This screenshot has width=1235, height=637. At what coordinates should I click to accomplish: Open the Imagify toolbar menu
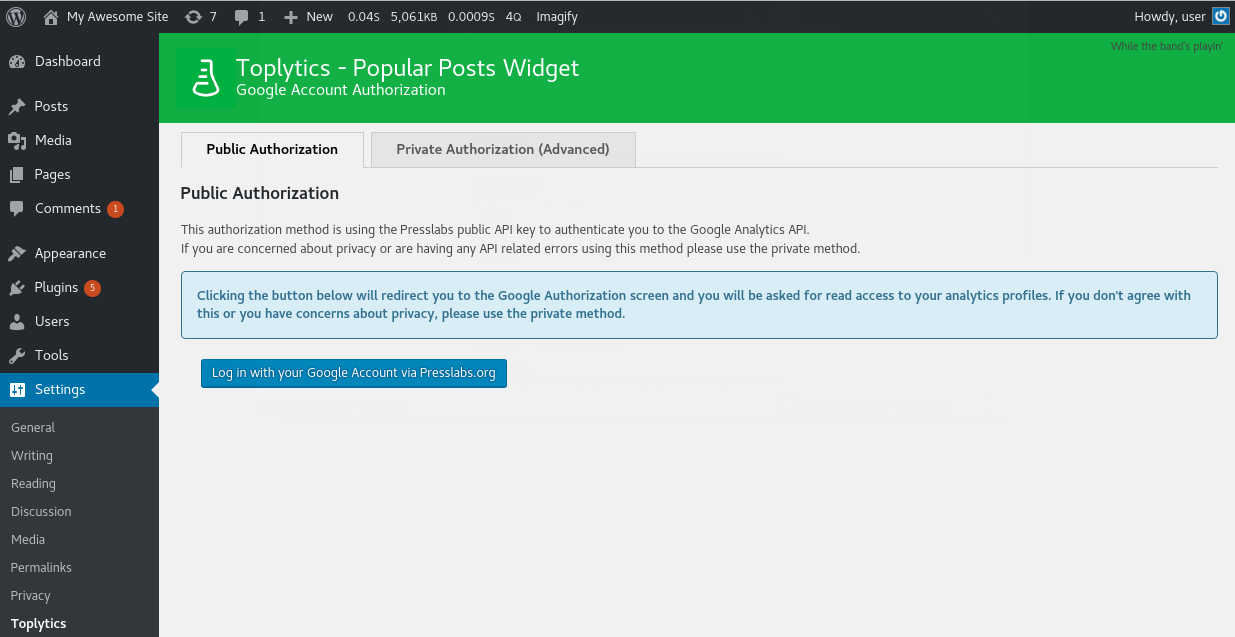coord(557,16)
